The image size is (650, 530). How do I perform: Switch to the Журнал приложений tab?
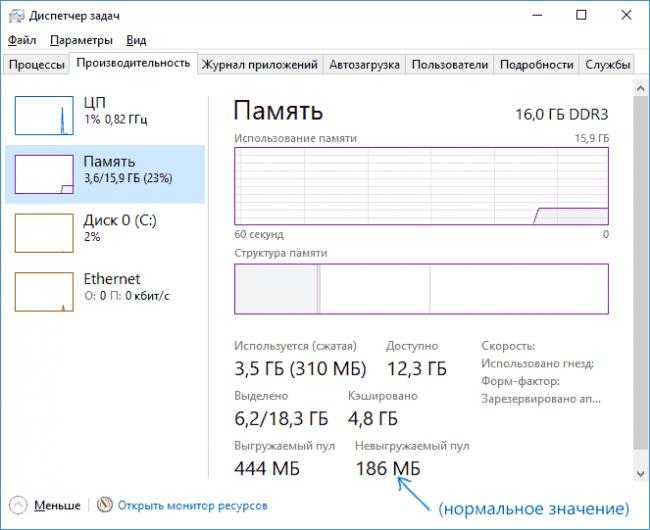tap(260, 64)
